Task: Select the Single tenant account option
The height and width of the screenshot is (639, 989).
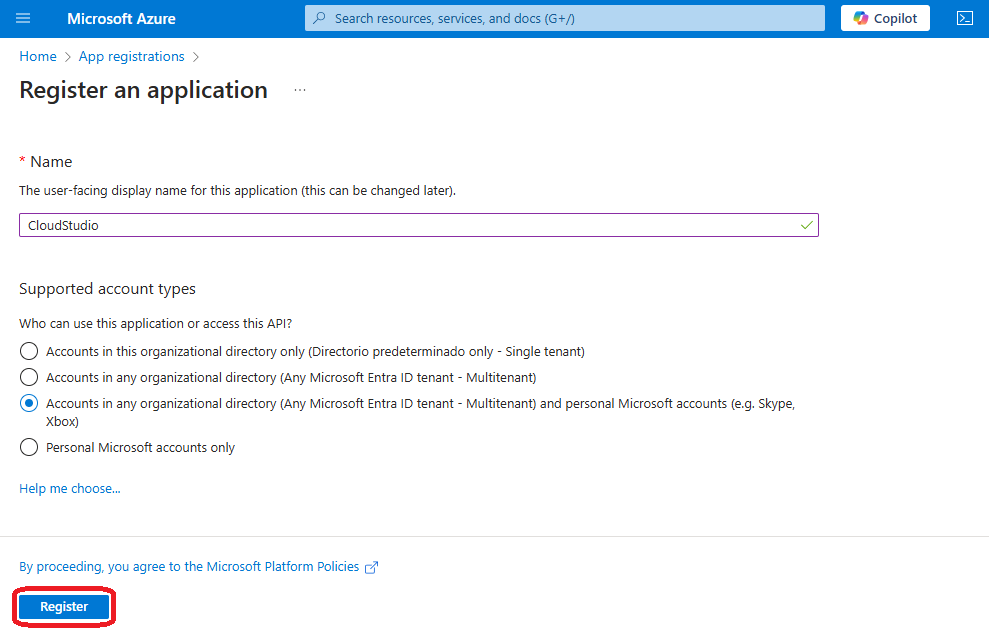Action: click(29, 351)
